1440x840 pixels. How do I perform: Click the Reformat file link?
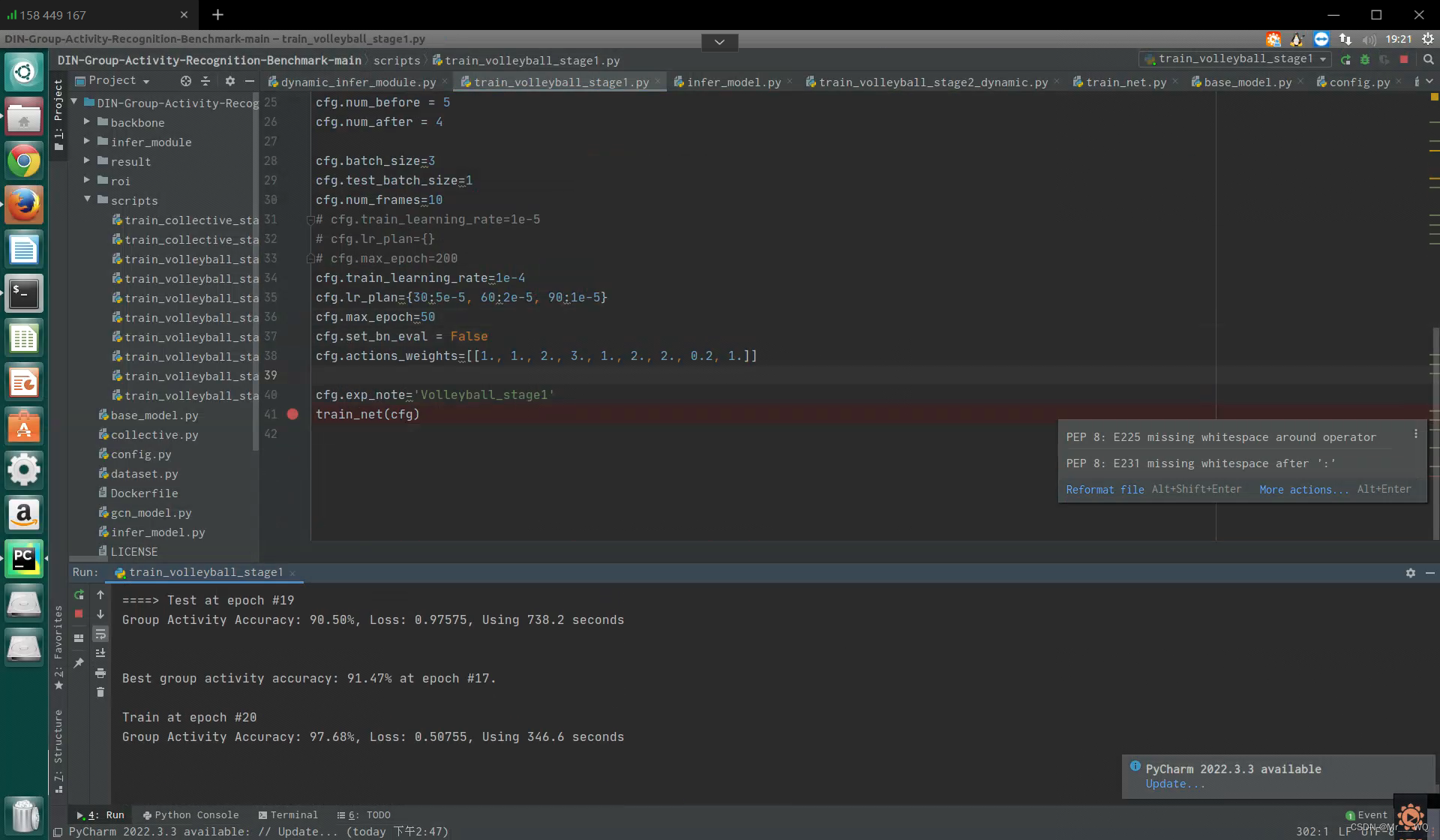coord(1105,490)
